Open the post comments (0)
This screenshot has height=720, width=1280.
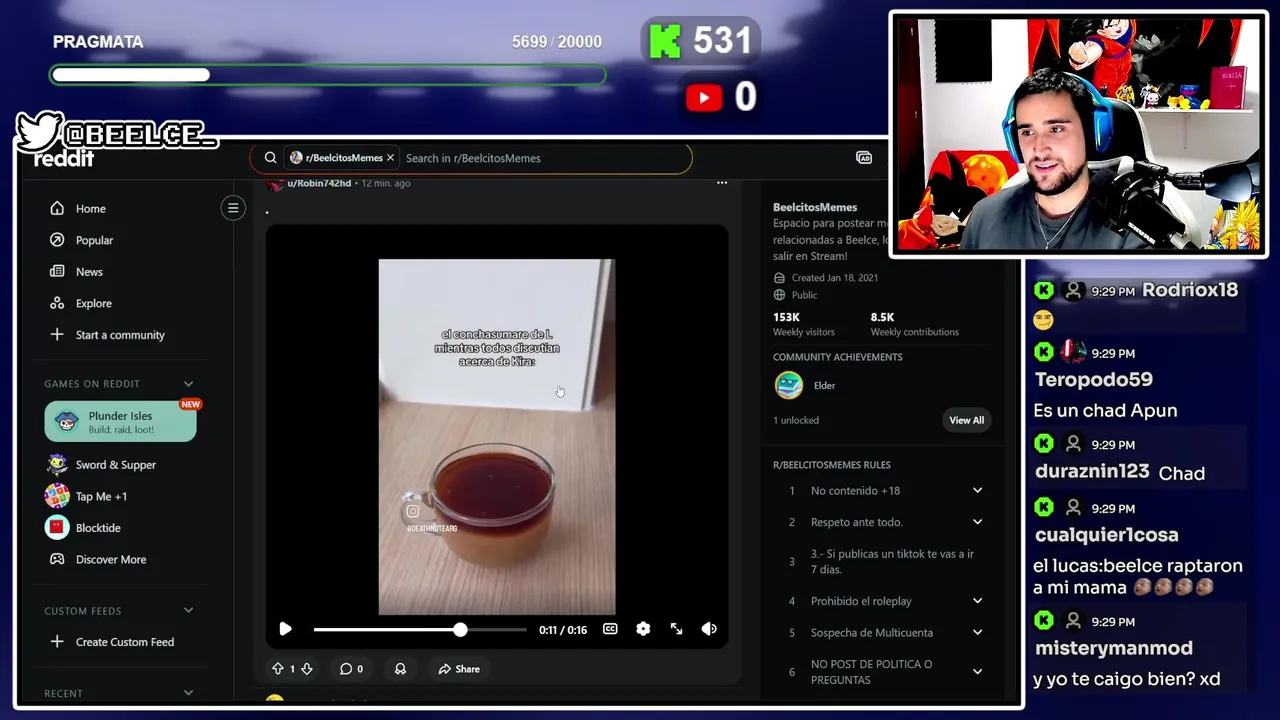click(351, 669)
